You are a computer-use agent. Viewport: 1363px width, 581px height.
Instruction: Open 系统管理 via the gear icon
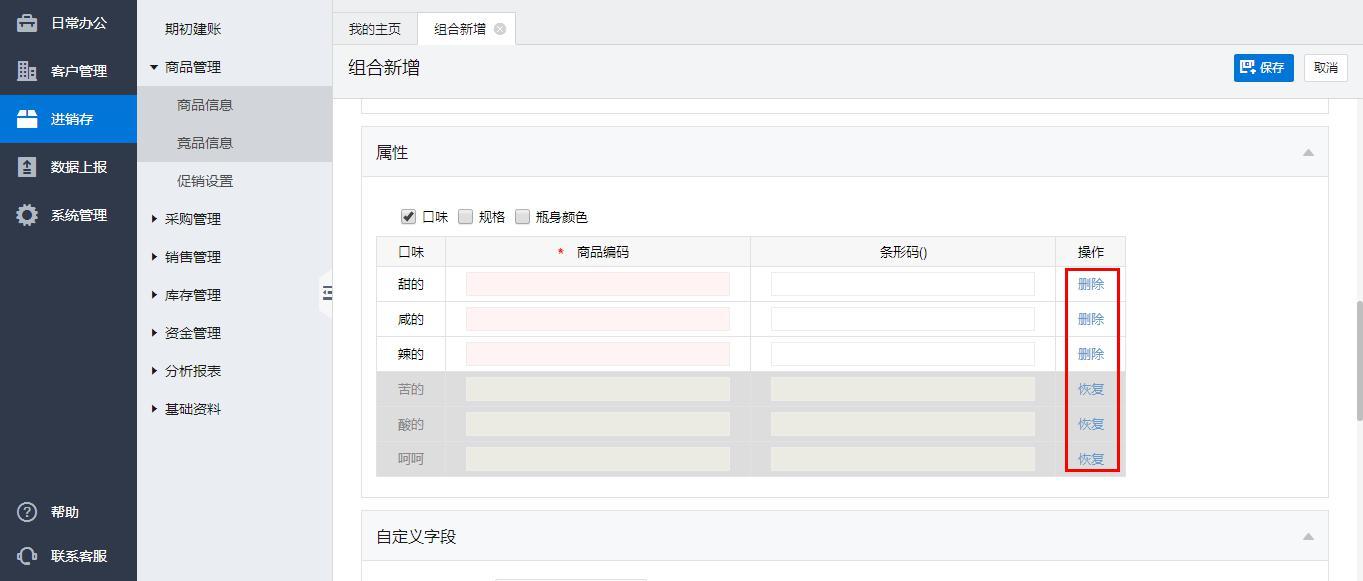tap(27, 215)
